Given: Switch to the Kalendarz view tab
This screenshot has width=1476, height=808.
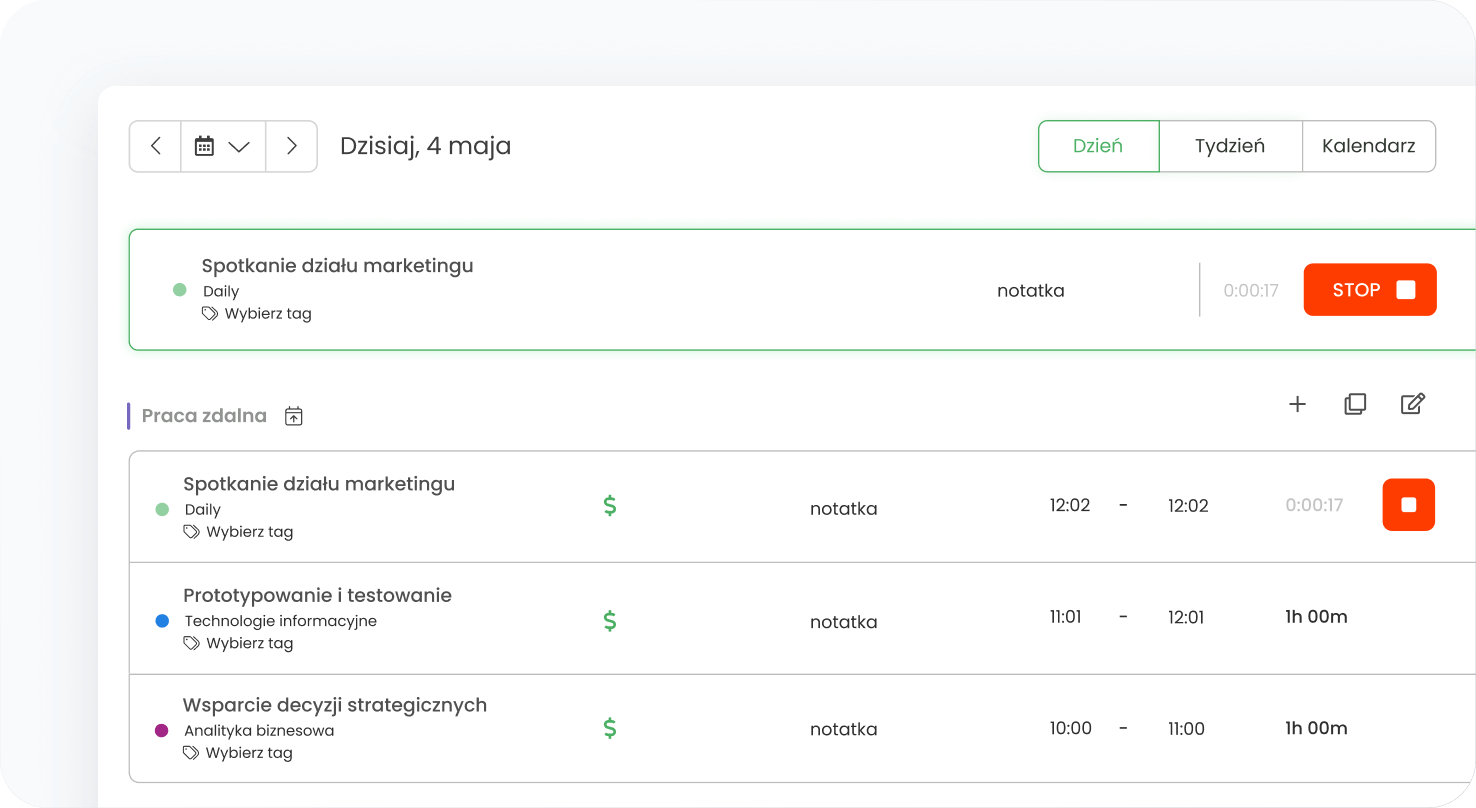Looking at the screenshot, I should (x=1368, y=146).
